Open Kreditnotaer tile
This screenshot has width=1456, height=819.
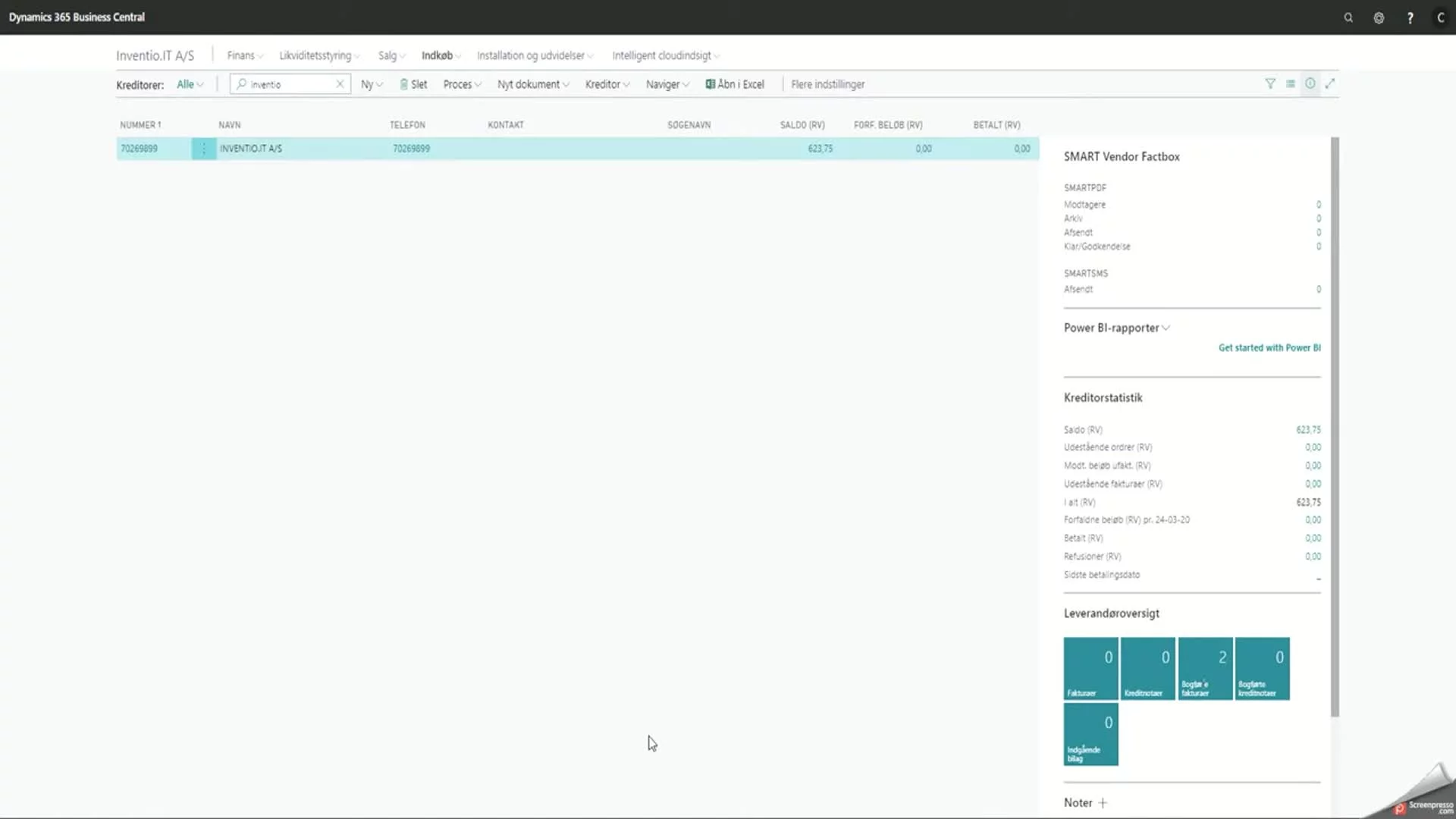pos(1147,668)
